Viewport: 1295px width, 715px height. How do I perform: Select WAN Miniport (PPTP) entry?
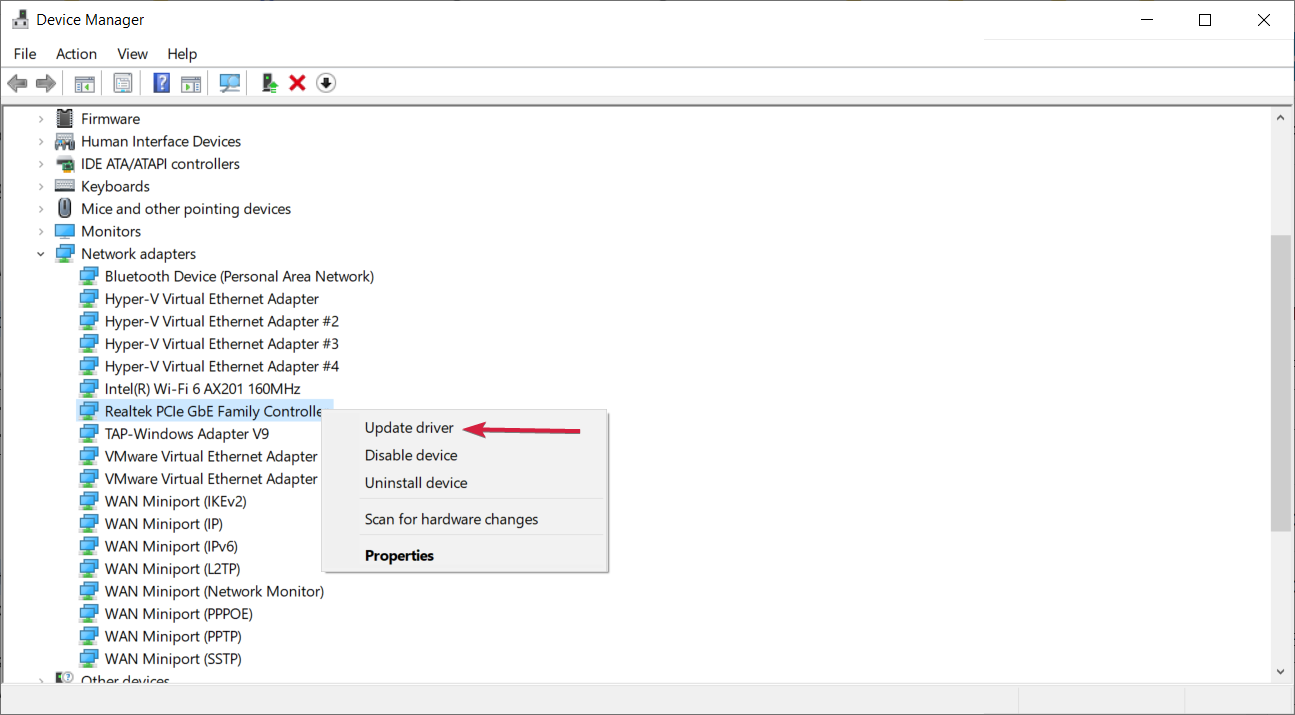point(173,636)
